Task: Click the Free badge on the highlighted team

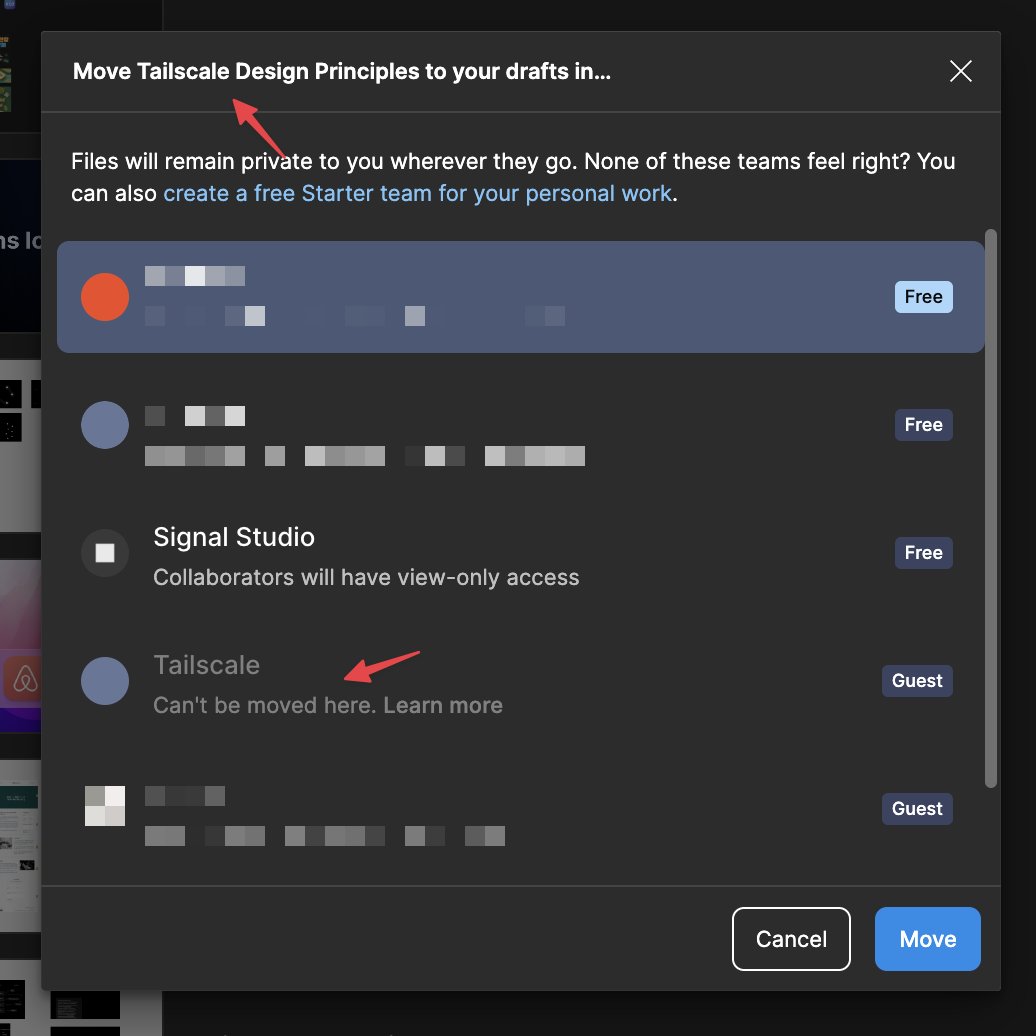Action: [923, 297]
